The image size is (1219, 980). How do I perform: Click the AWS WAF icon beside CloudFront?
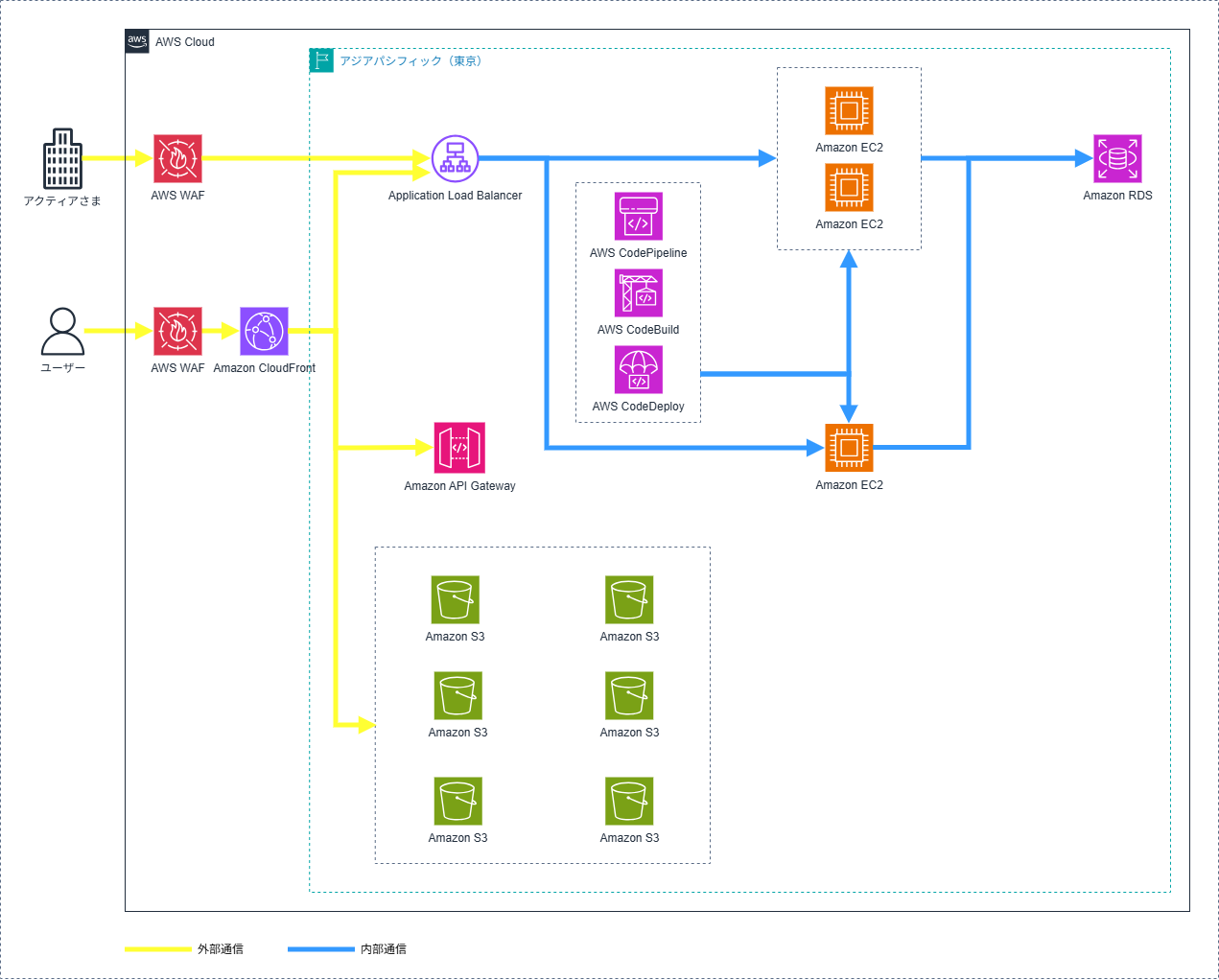[177, 331]
